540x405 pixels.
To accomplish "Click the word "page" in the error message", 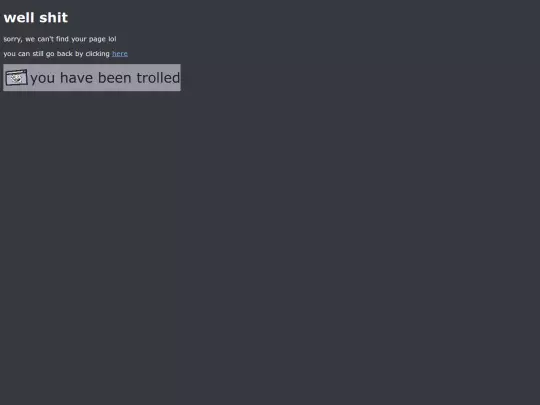I will pyautogui.click(x=97, y=40).
